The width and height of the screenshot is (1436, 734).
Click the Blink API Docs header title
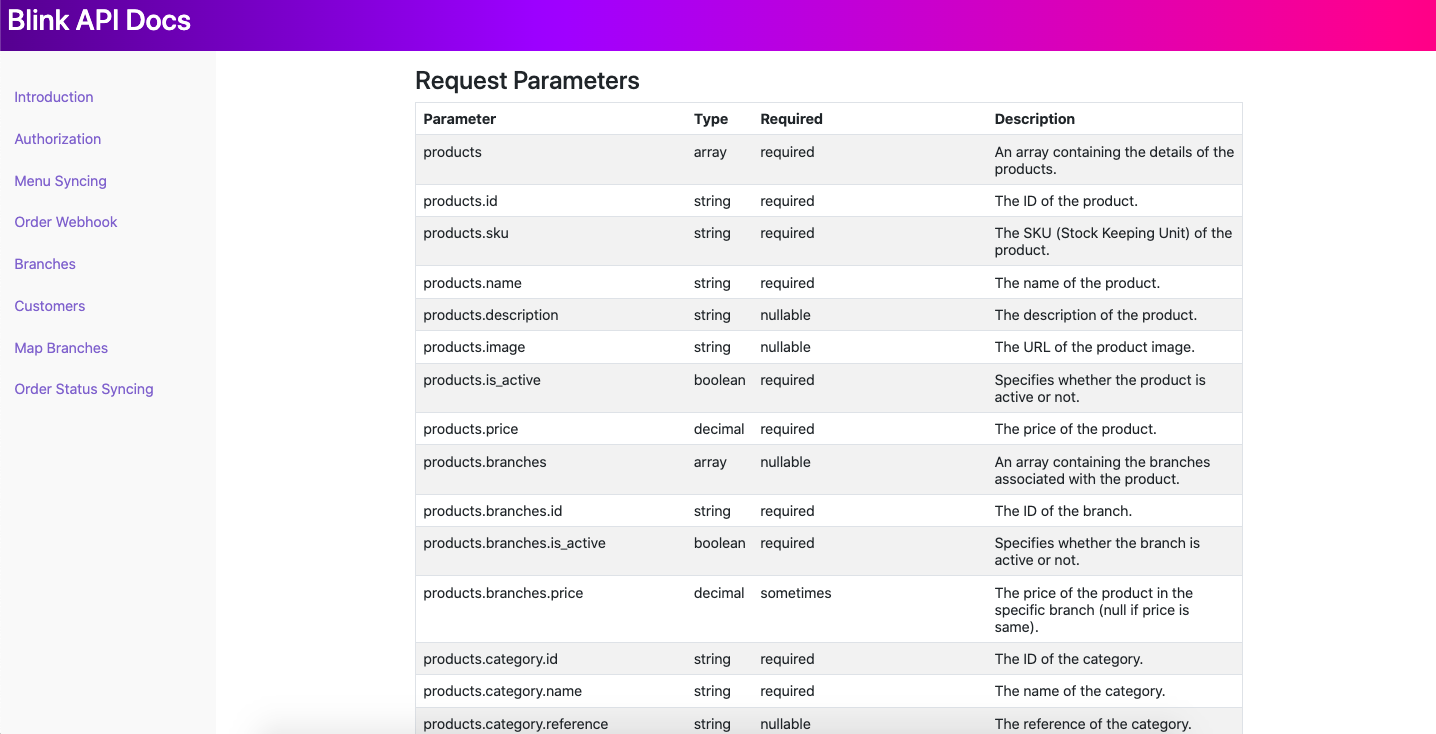point(99,20)
